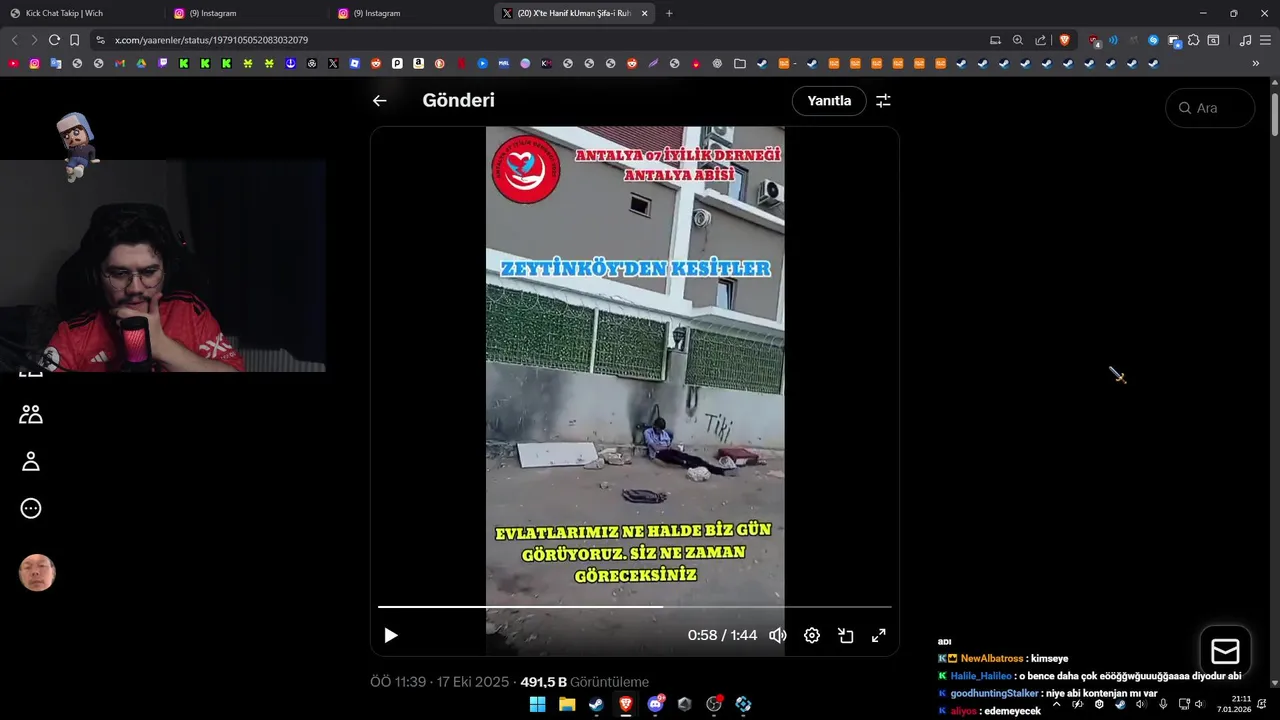Open Extensions puzzle-piece menu
The height and width of the screenshot is (720, 1280).
[1193, 40]
